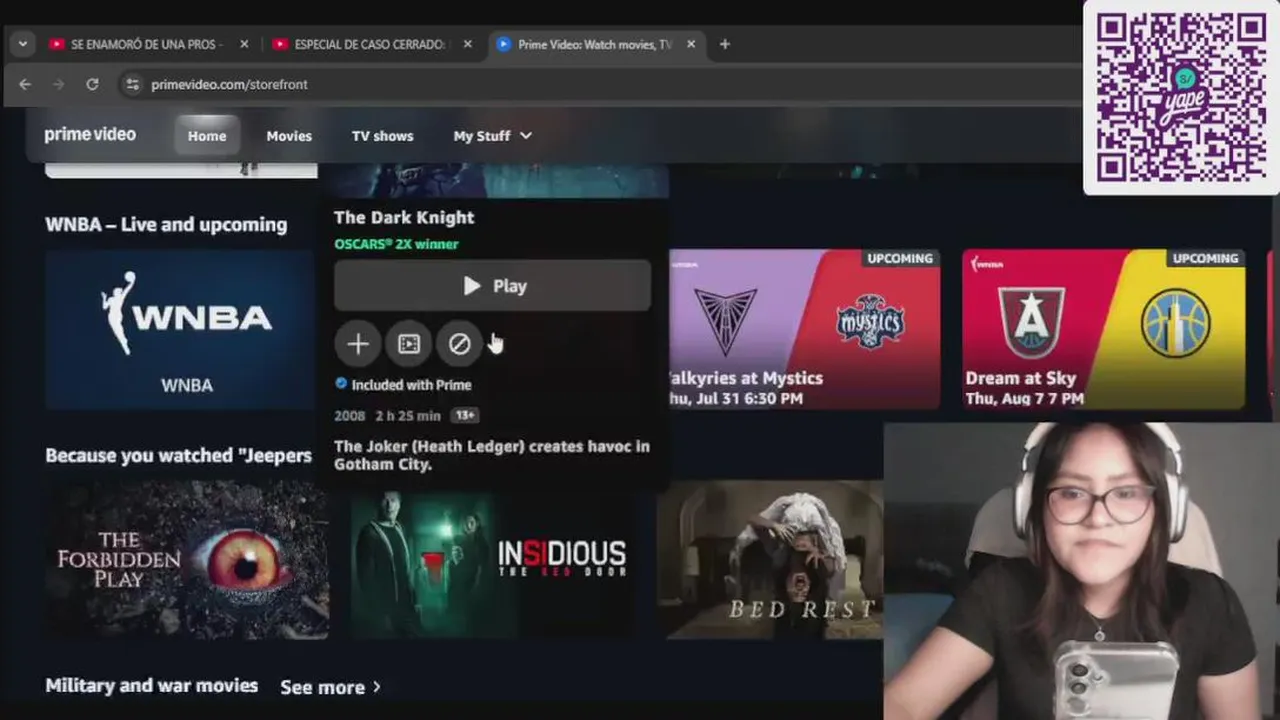Click The Dark Knight title text

(x=404, y=218)
